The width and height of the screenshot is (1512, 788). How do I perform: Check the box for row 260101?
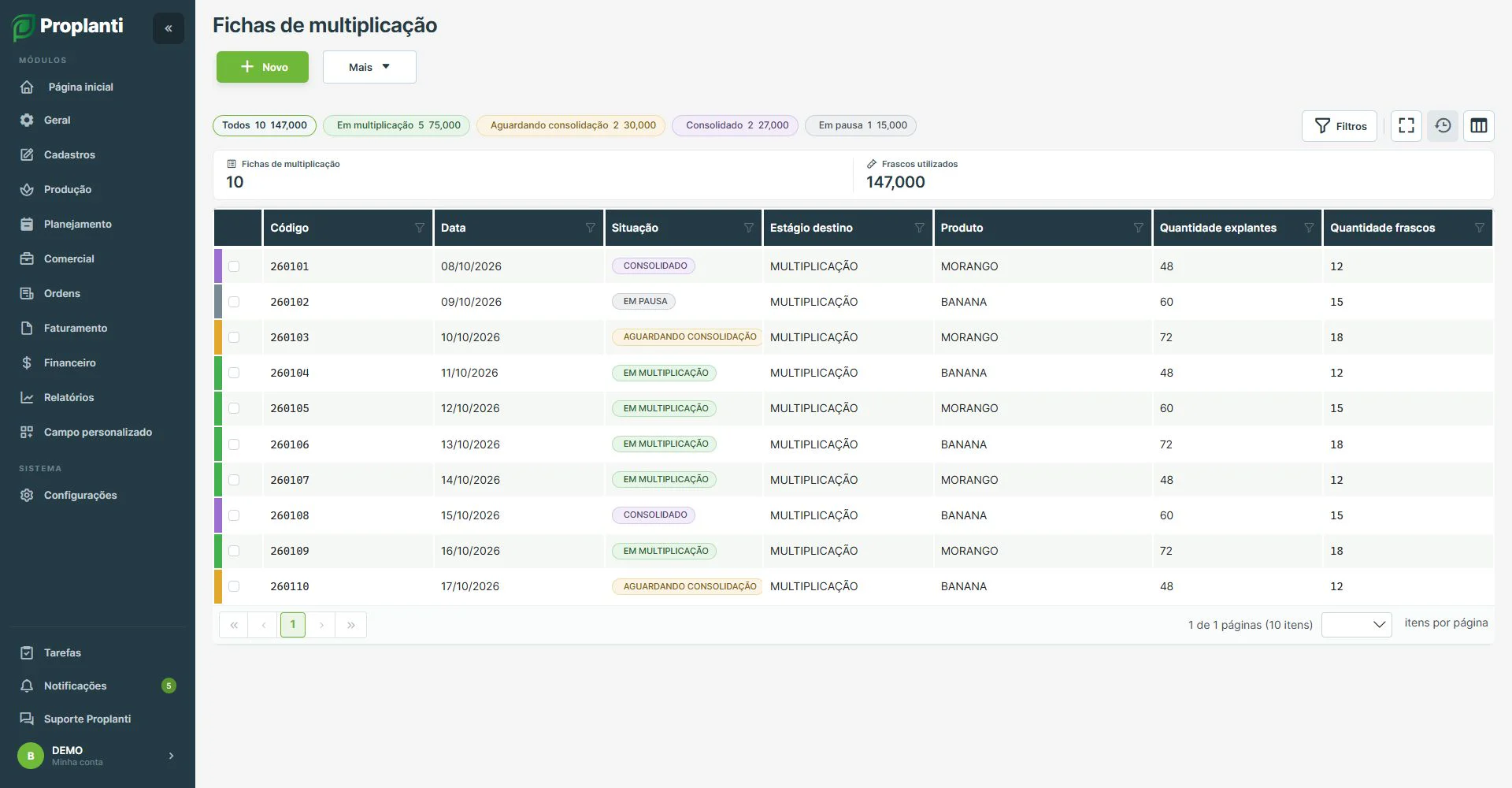234,266
